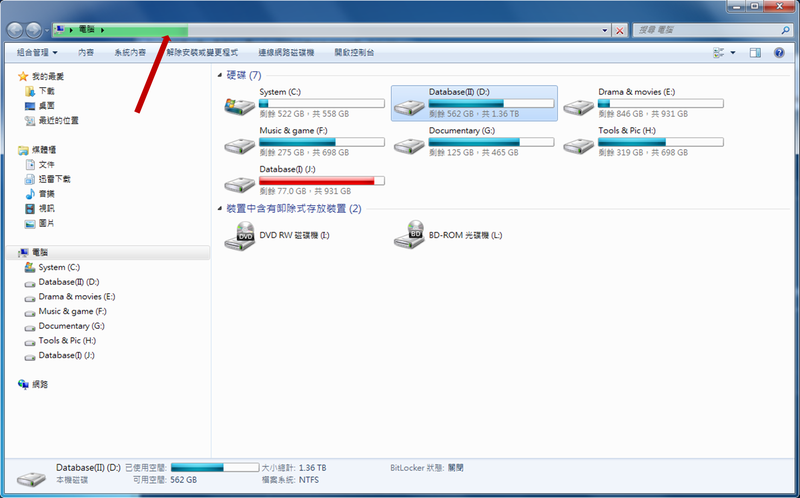Click the search 電腦 input field
Image resolution: width=800 pixels, height=498 pixels.
tap(707, 30)
